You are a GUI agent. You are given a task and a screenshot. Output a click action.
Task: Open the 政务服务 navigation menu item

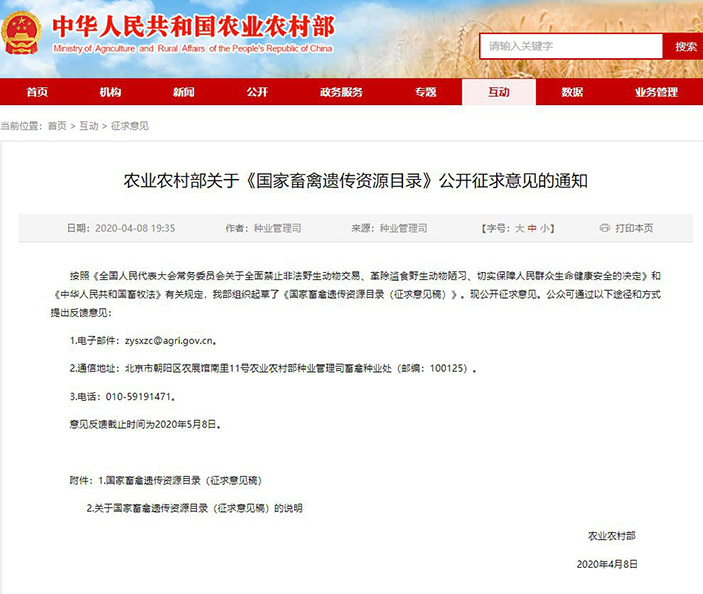[341, 92]
